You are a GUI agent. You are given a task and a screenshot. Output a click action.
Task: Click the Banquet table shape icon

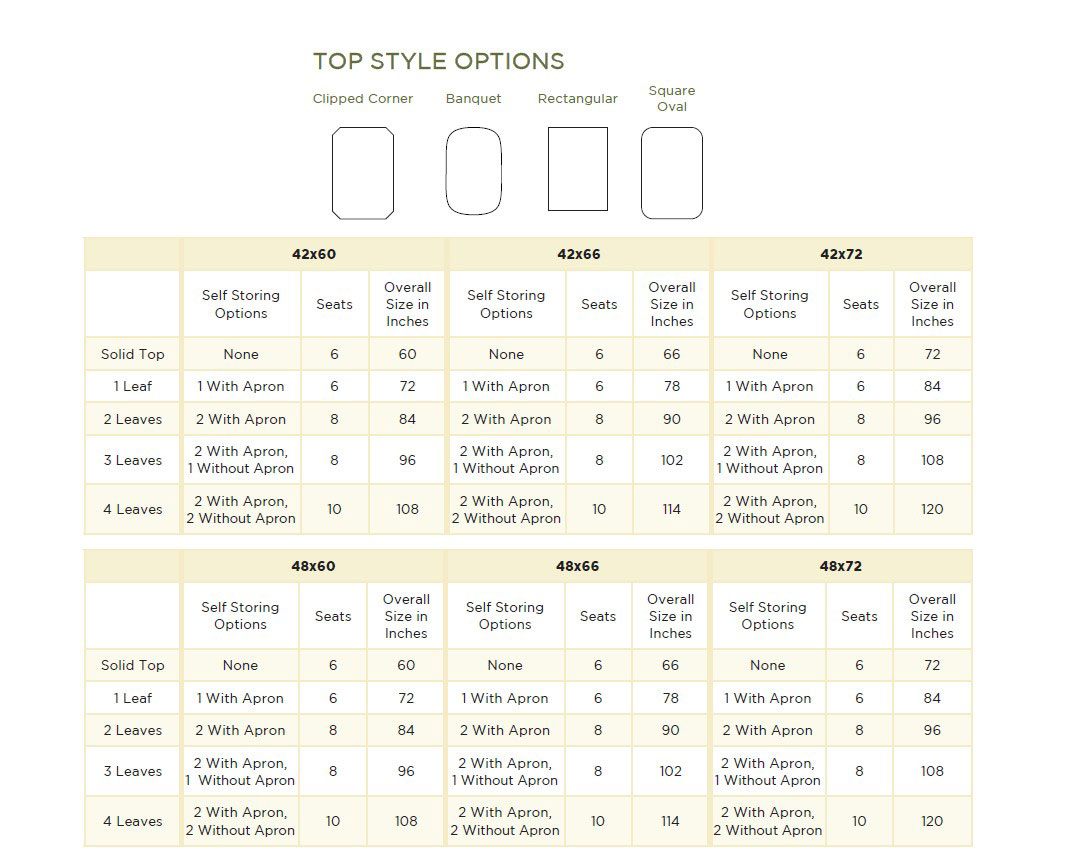[474, 171]
